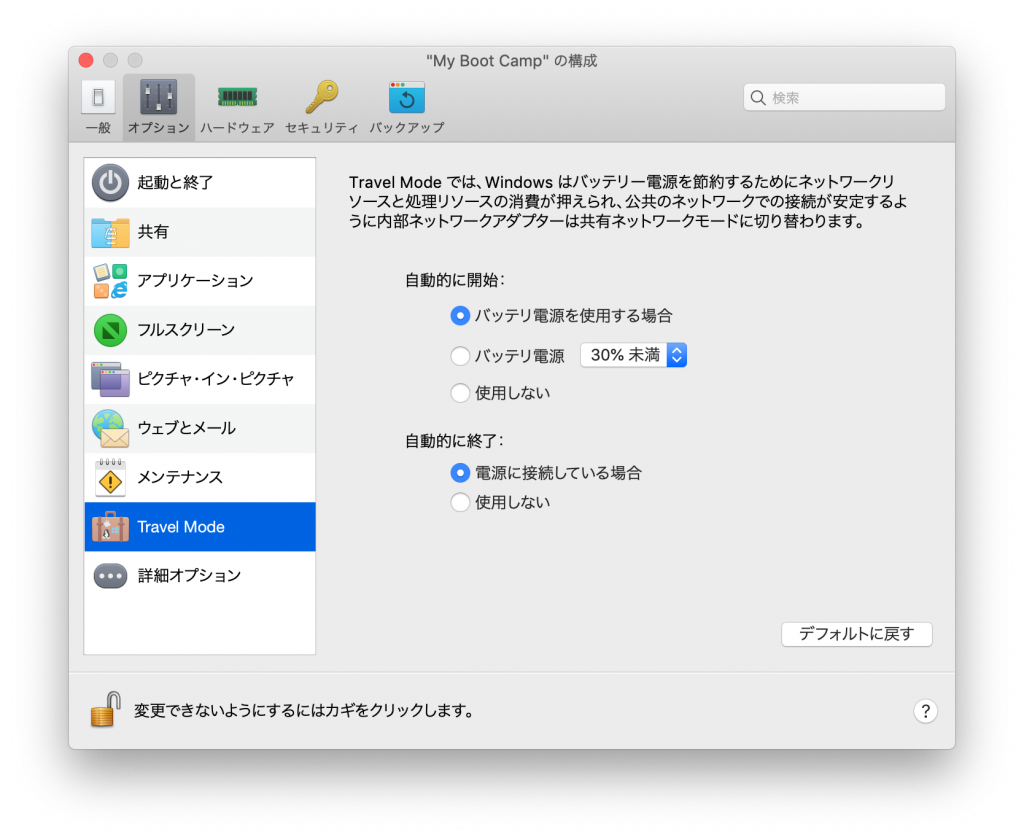Select Travel Mode in sidebar list
This screenshot has width=1024, height=840.
(200, 526)
